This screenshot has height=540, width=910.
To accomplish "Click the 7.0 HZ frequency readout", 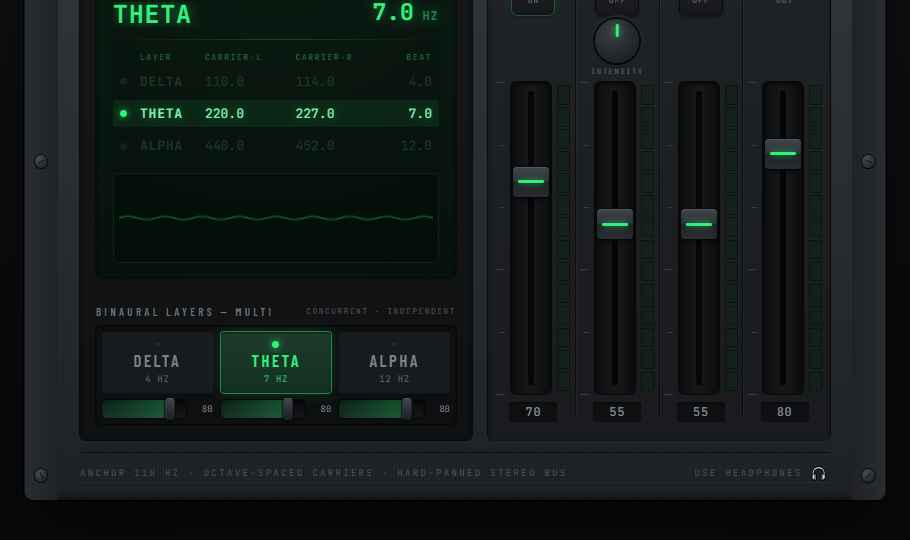I will coord(405,13).
